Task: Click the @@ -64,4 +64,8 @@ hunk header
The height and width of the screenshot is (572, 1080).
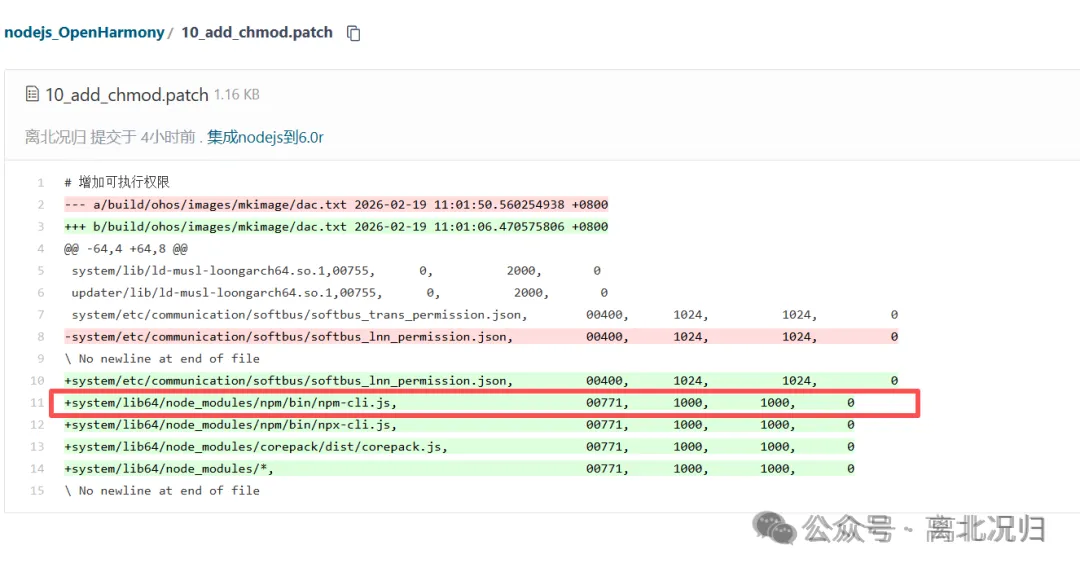Action: pyautogui.click(x=126, y=249)
